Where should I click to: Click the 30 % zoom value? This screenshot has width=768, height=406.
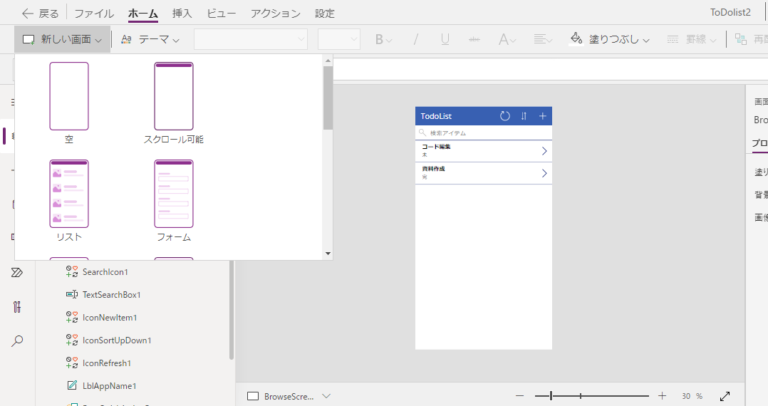692,396
